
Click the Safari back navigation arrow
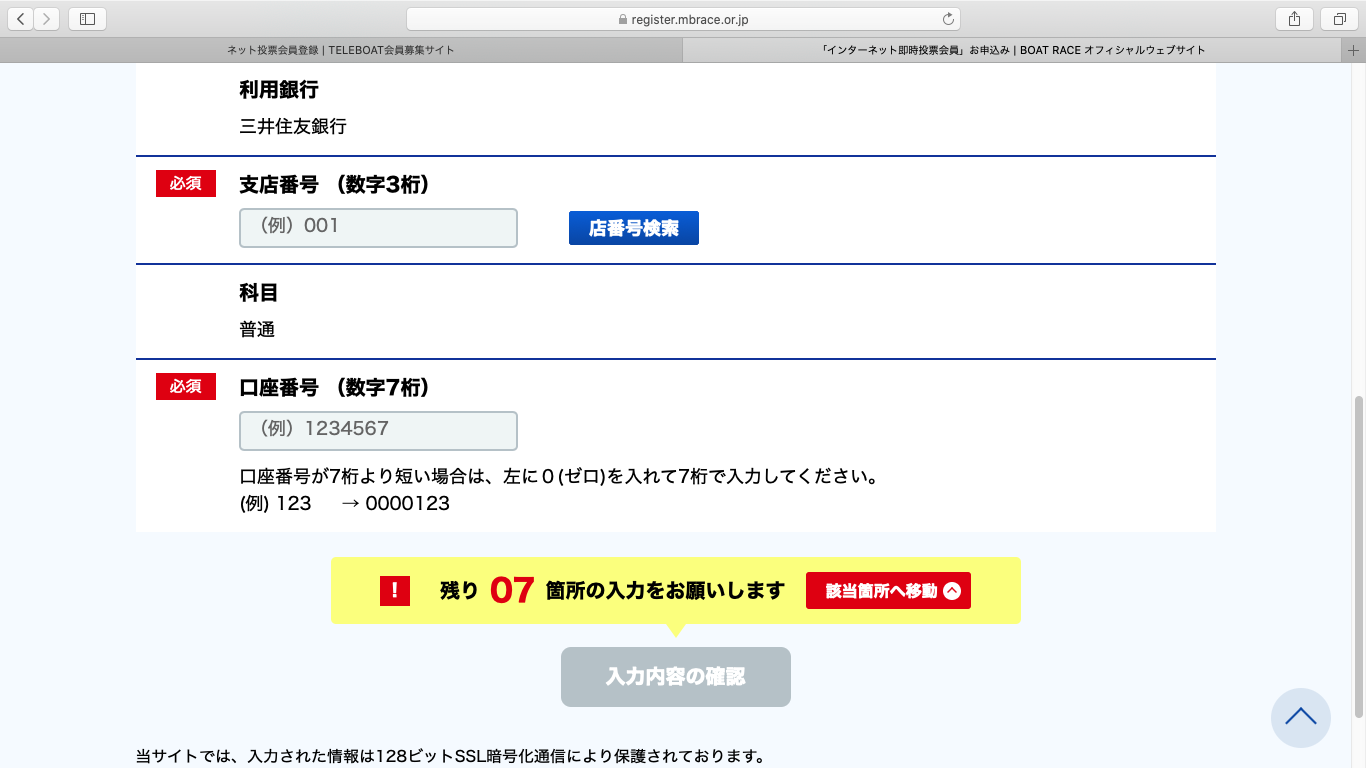coord(21,19)
